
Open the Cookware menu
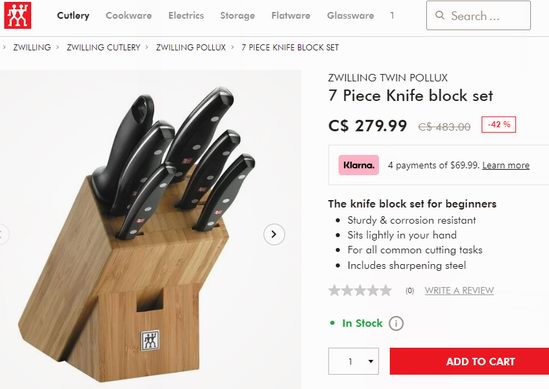[128, 15]
